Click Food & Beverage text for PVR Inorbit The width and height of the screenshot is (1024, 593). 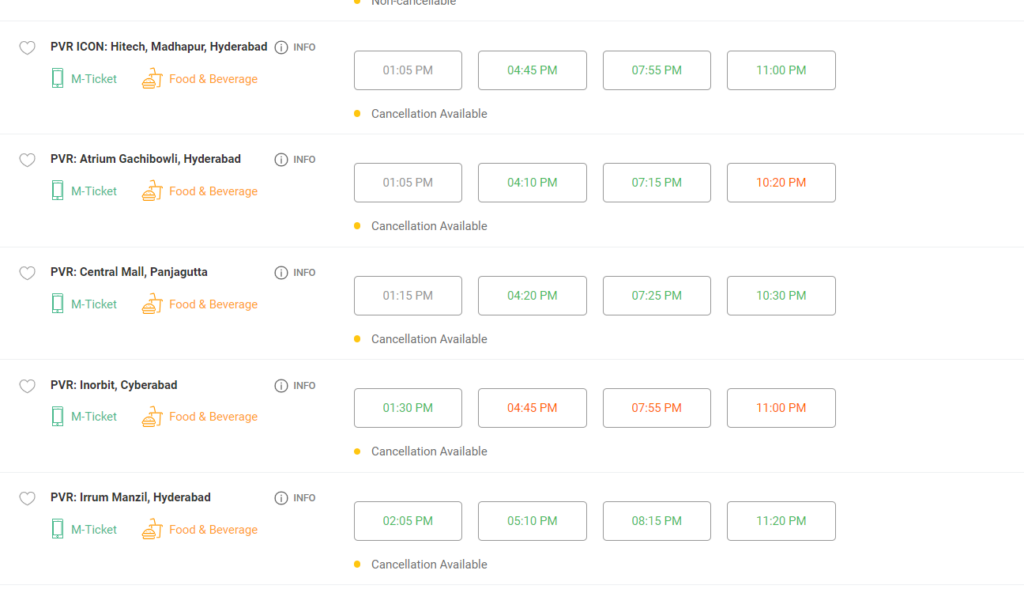213,416
